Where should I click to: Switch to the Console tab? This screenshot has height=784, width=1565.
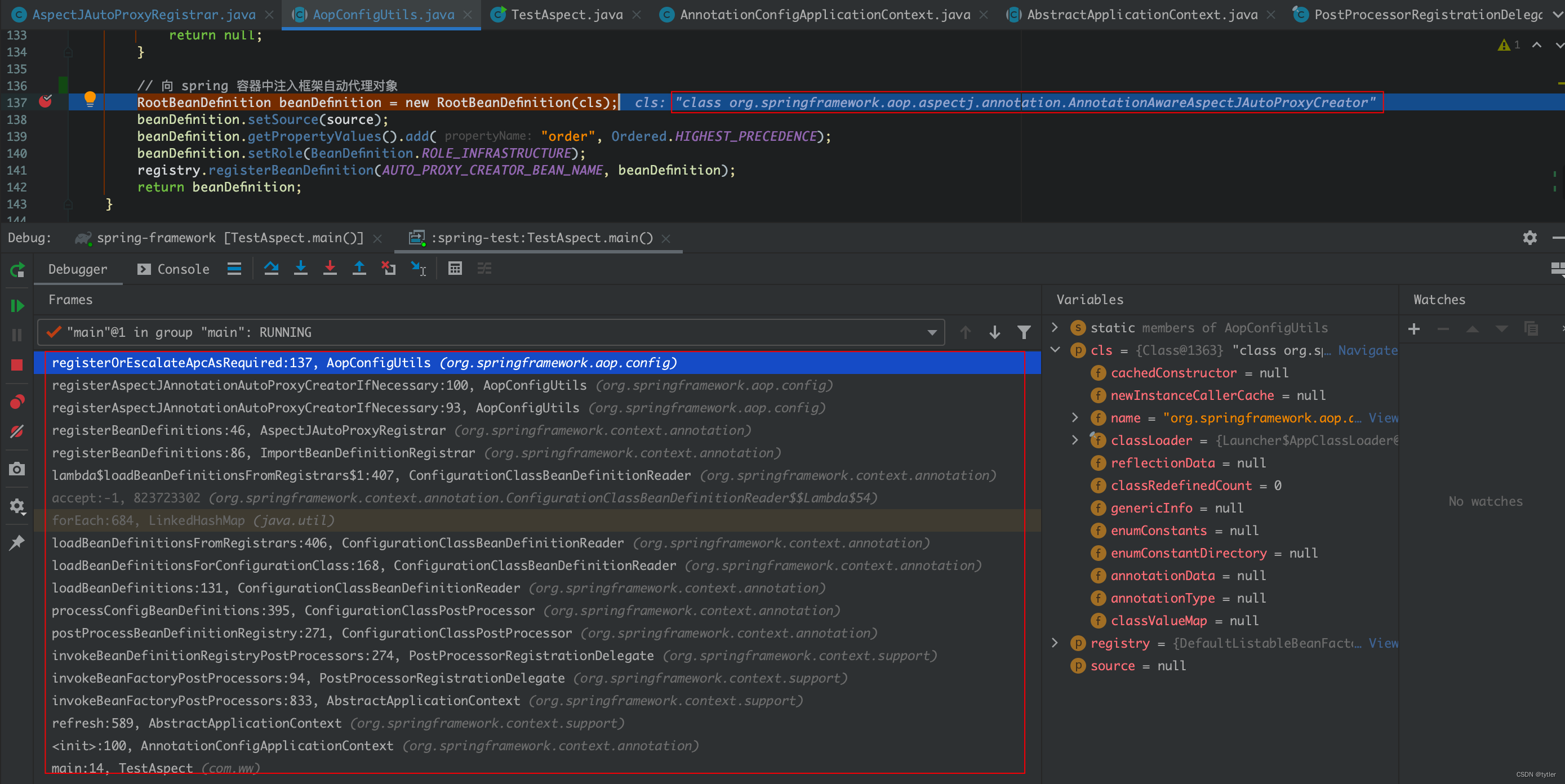point(183,269)
